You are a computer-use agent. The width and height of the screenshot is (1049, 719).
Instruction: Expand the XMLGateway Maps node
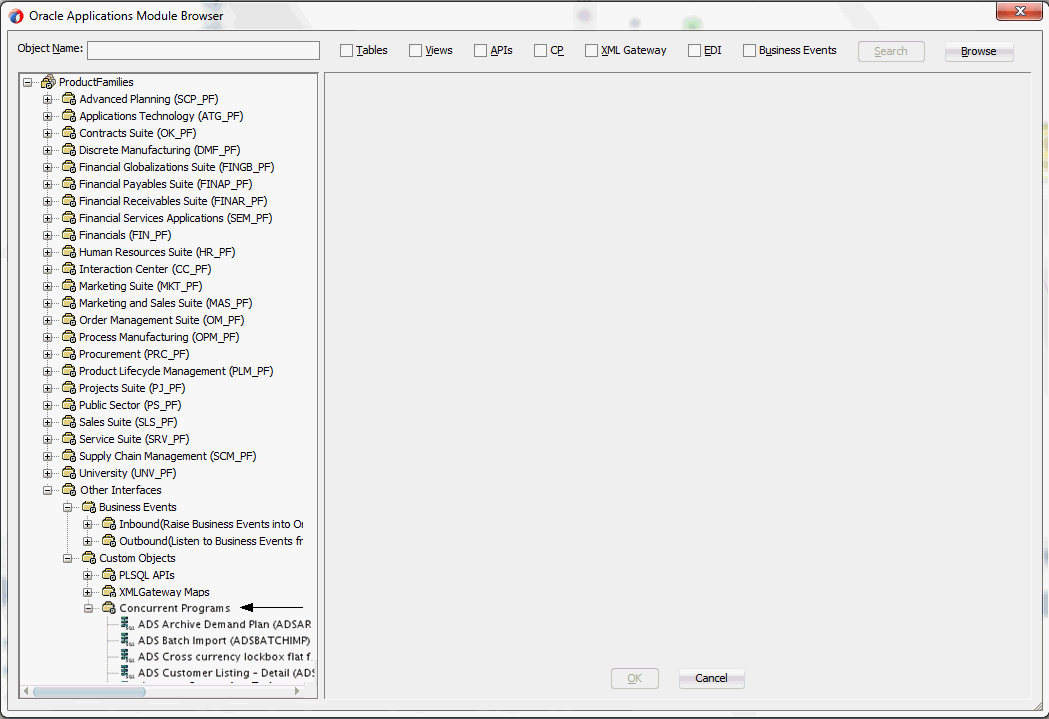pos(88,593)
